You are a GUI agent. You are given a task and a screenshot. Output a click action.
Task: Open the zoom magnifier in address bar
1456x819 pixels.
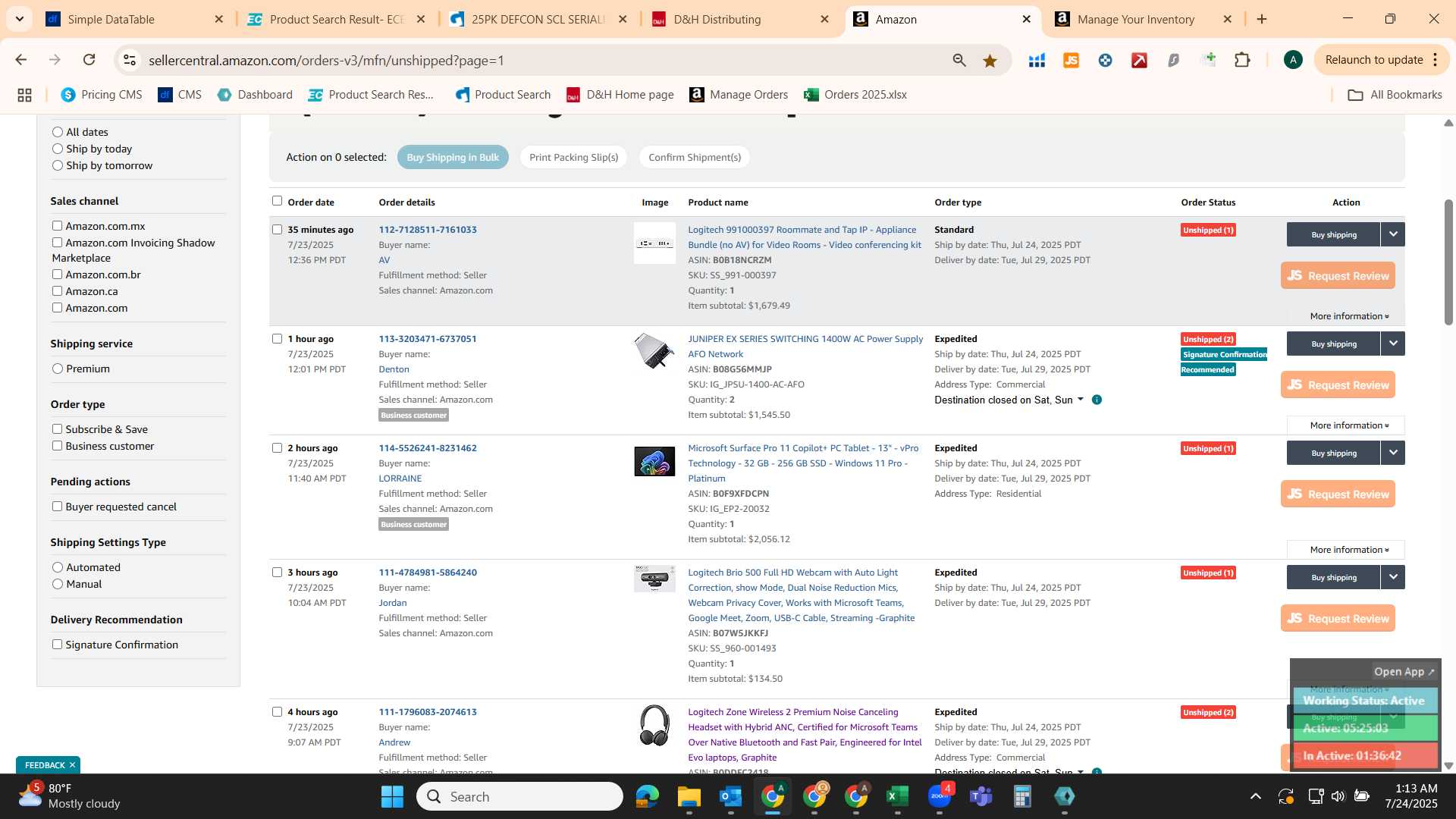tap(959, 61)
